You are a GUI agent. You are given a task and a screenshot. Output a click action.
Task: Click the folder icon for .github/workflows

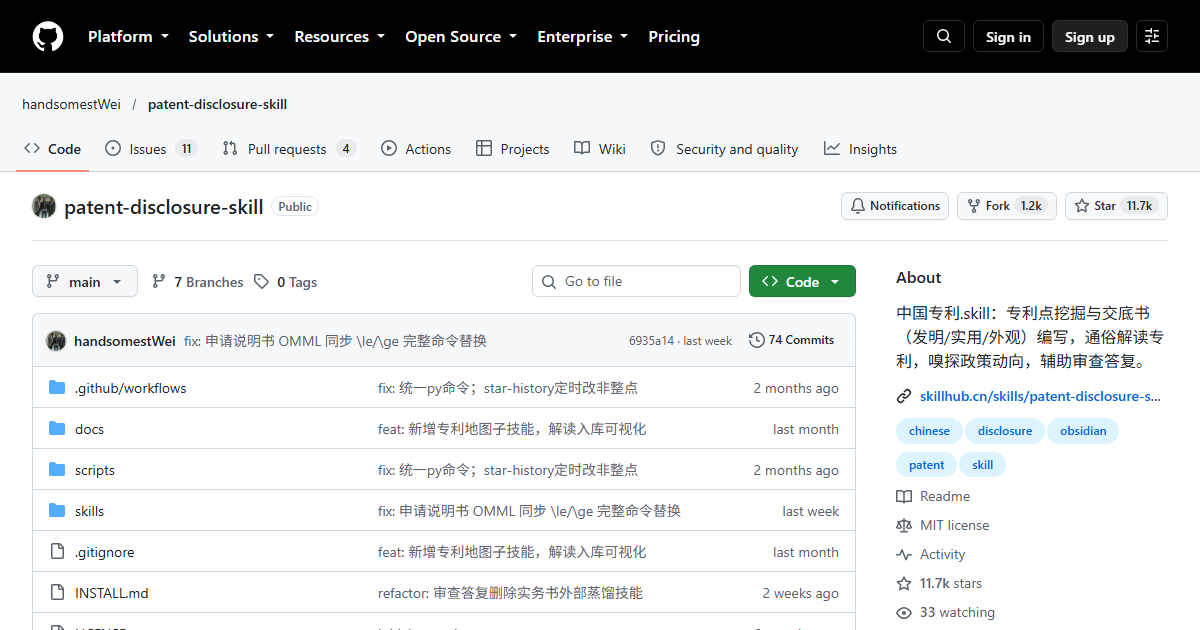pos(57,388)
